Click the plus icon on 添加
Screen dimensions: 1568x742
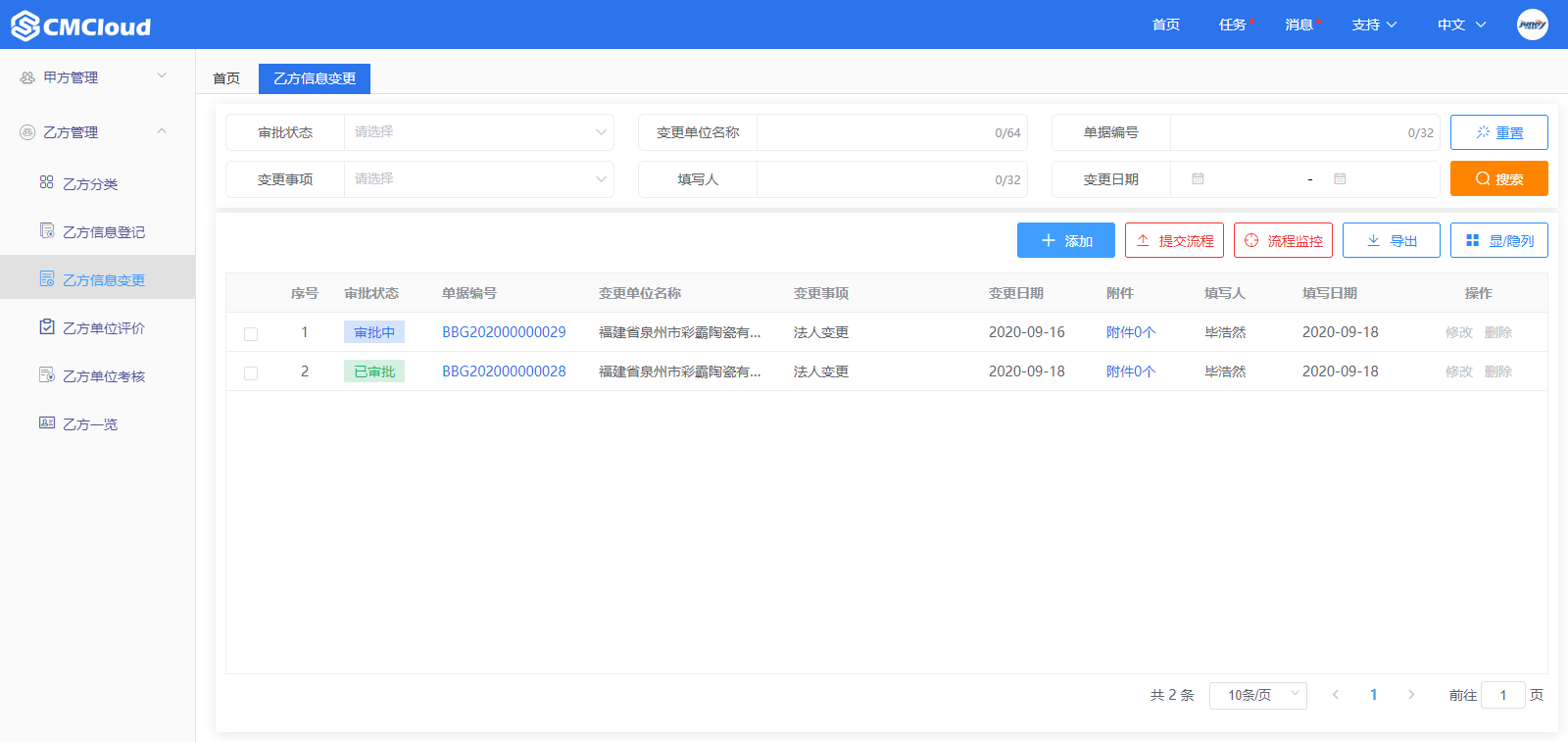coord(1048,240)
